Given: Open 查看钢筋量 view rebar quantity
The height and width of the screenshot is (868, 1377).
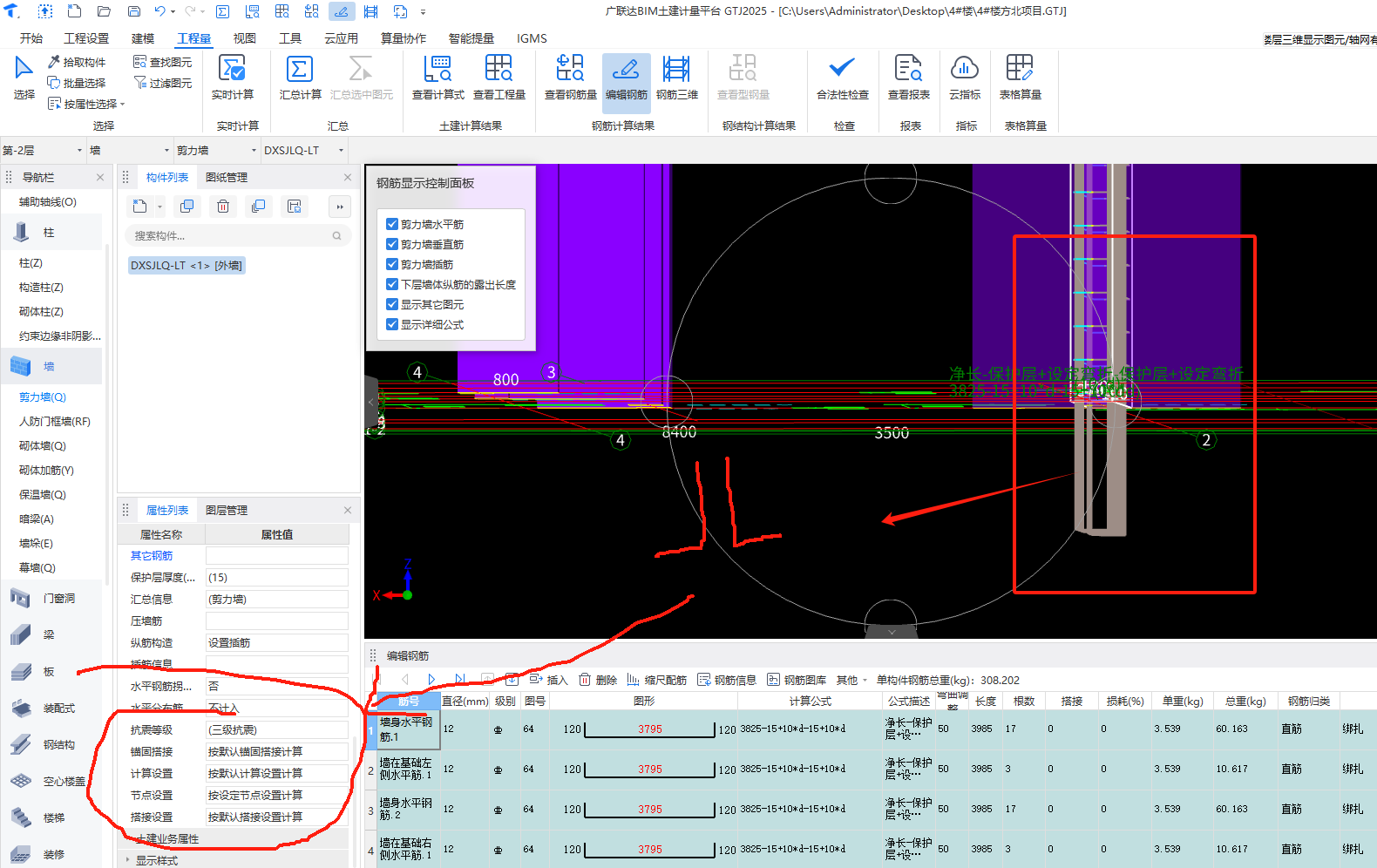Looking at the screenshot, I should pos(570,77).
